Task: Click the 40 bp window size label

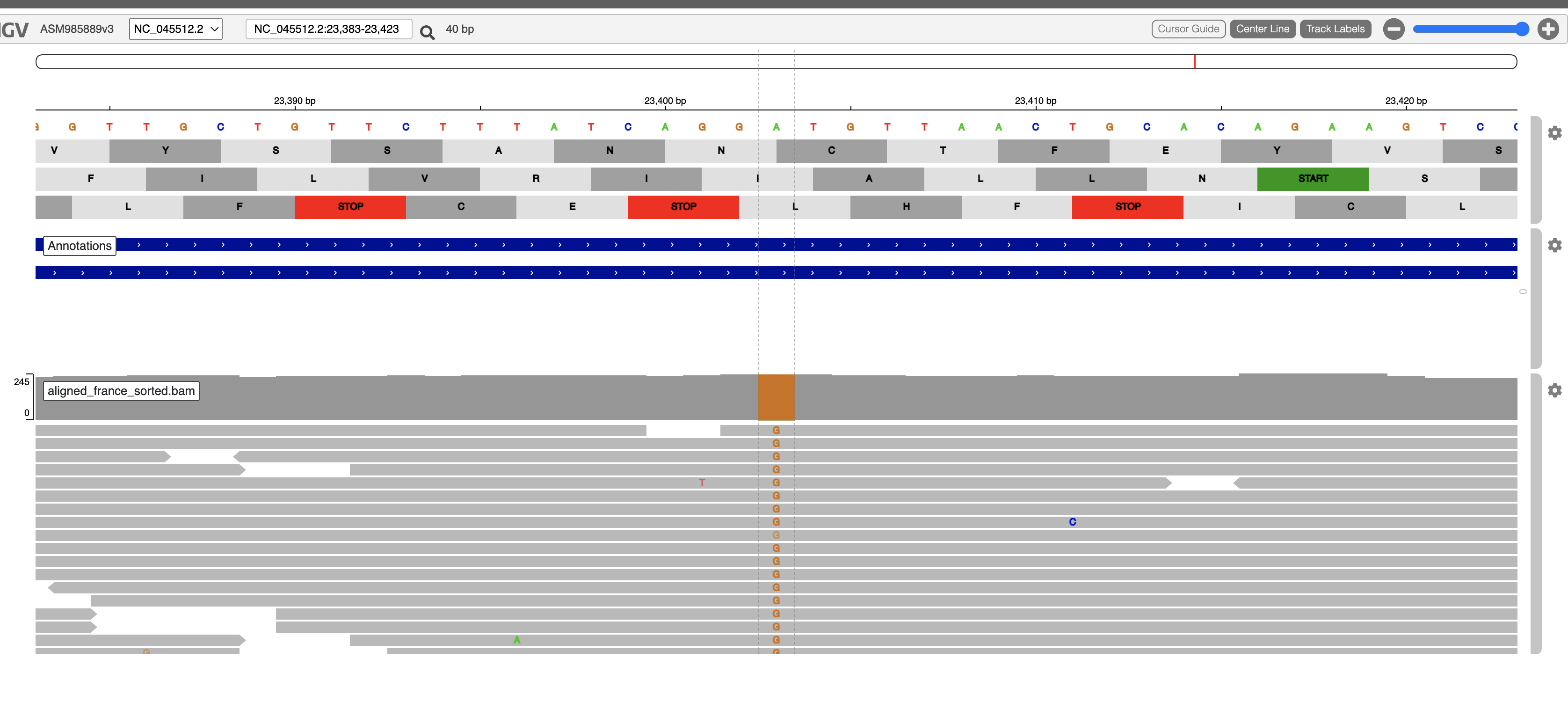Action: 459,29
